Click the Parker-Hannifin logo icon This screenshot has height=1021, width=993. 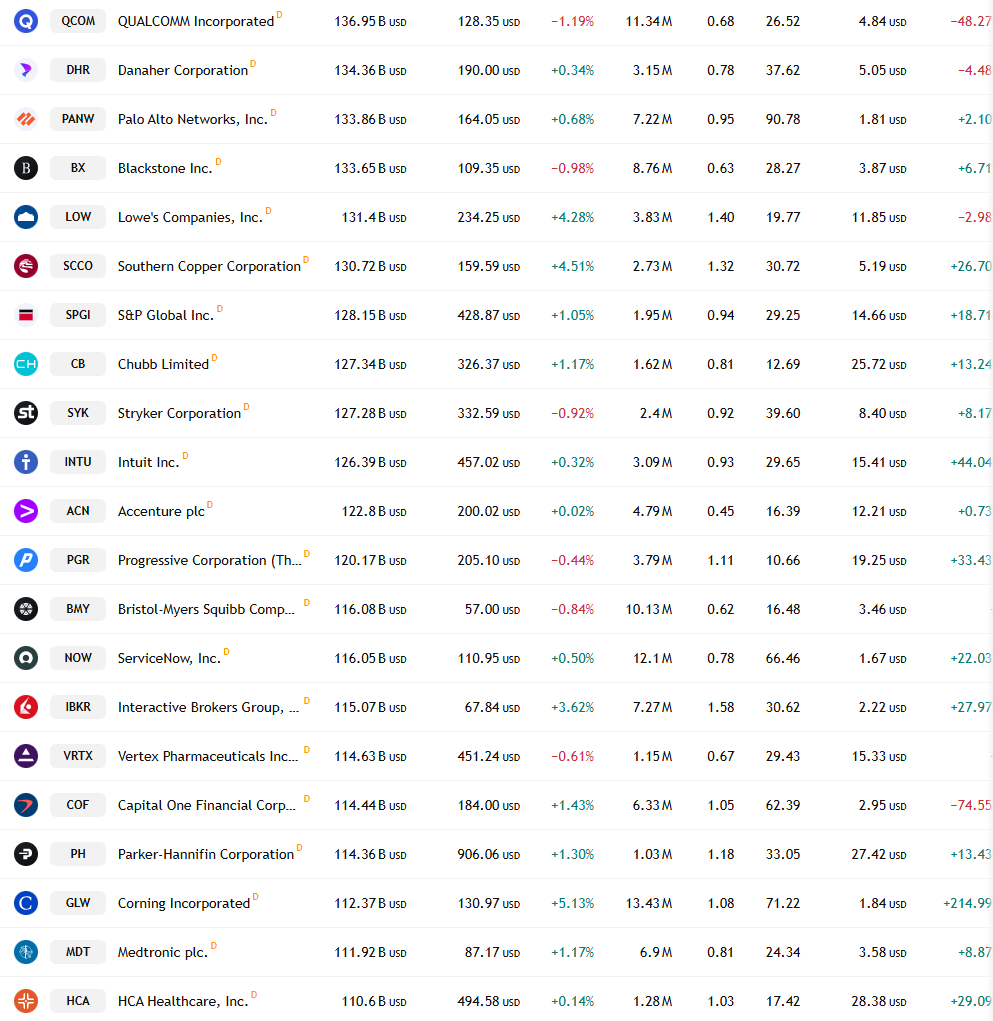point(26,854)
